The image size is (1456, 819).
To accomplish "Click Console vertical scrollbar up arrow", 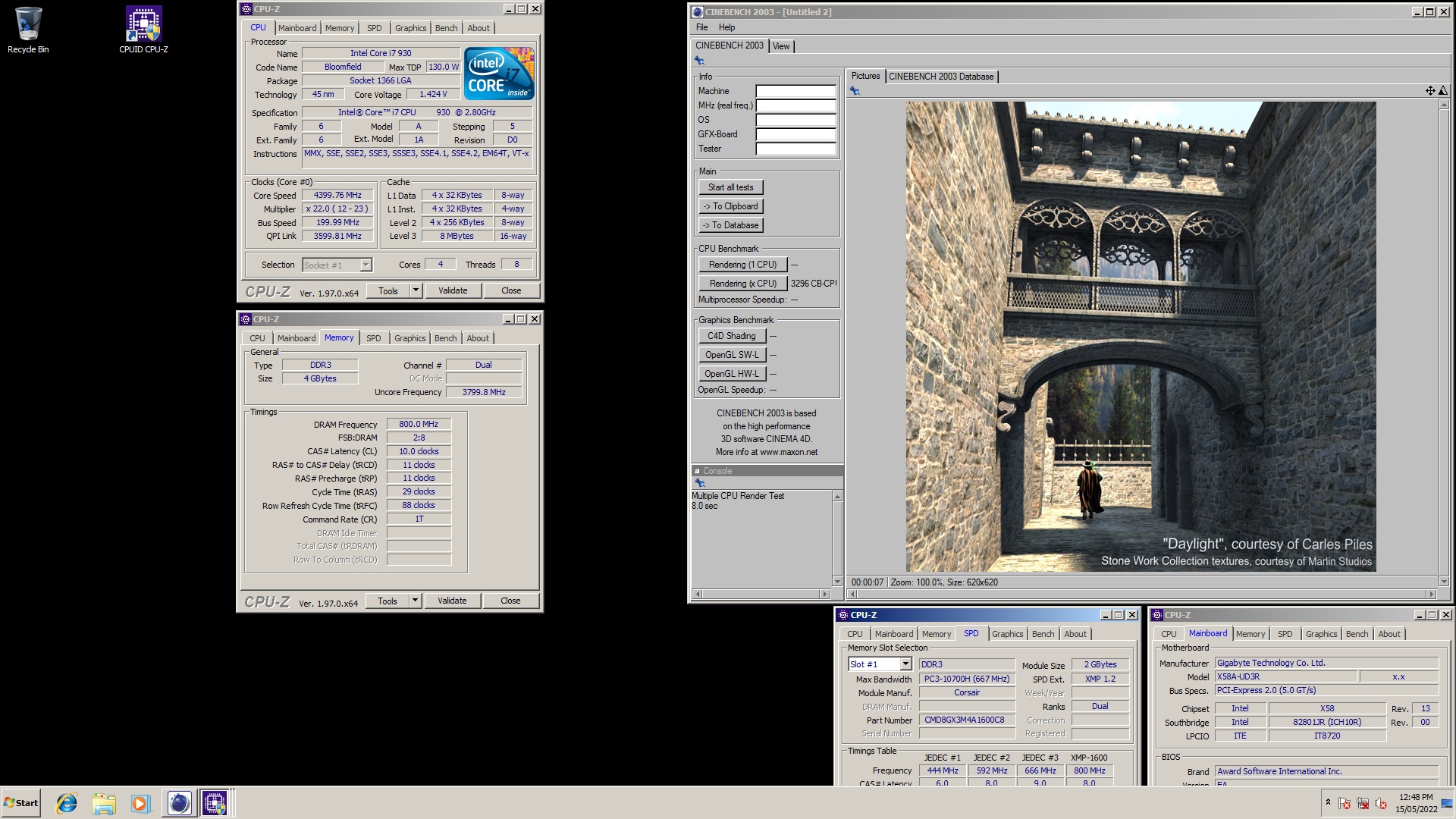I will [x=837, y=497].
